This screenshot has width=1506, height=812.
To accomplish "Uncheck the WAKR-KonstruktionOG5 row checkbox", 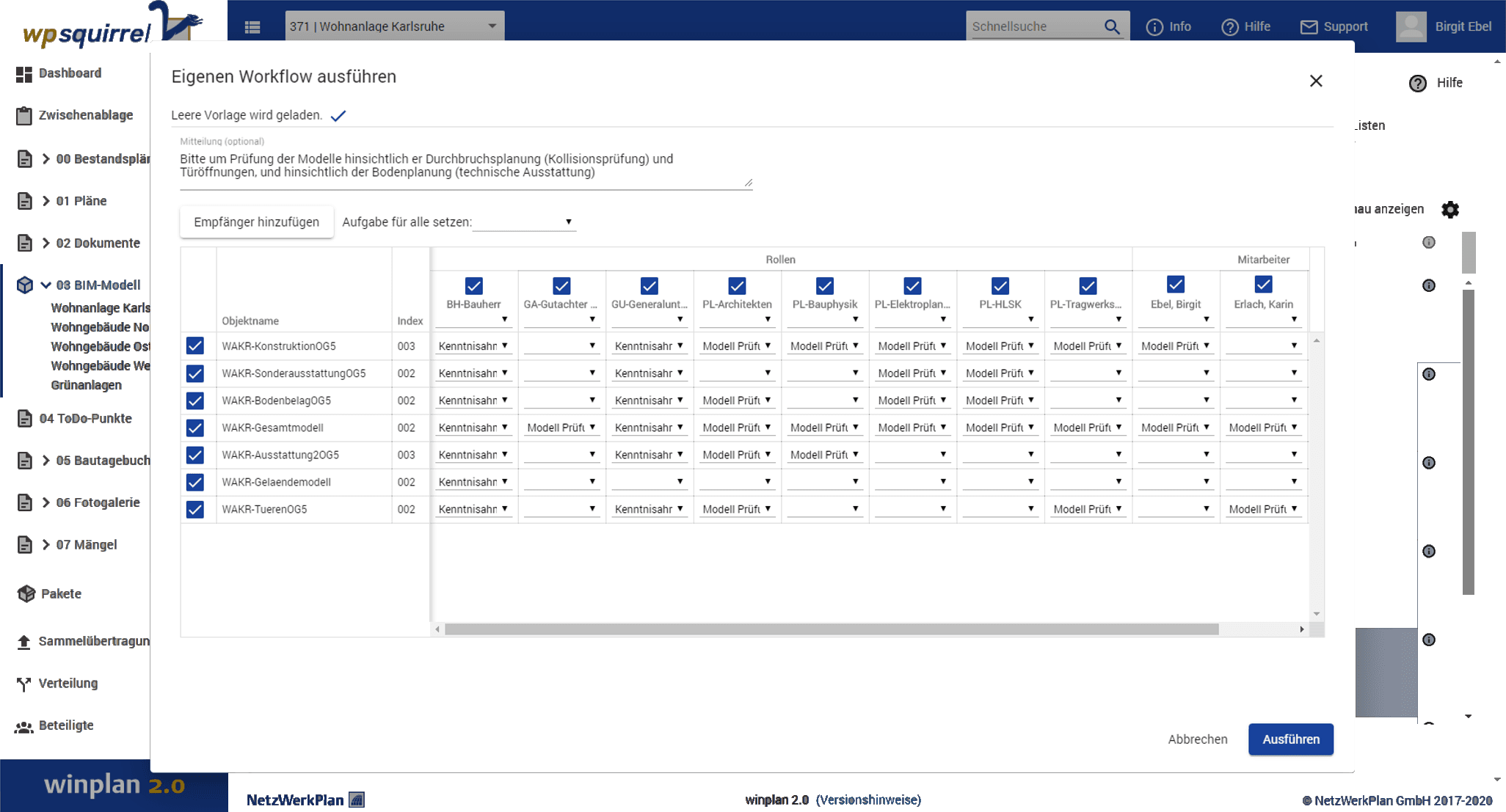I will click(194, 345).
